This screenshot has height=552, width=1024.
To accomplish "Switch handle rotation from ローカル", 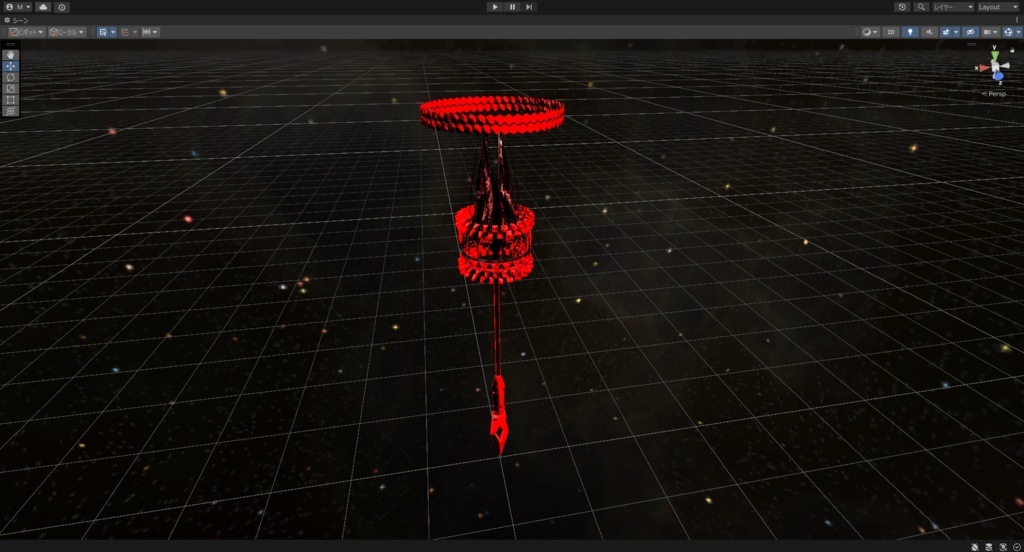I will coord(67,32).
